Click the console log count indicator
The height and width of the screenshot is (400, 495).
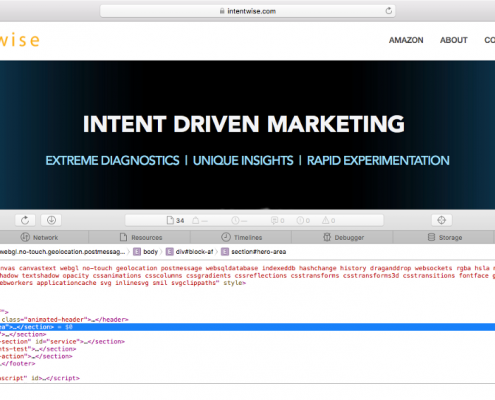(278, 220)
